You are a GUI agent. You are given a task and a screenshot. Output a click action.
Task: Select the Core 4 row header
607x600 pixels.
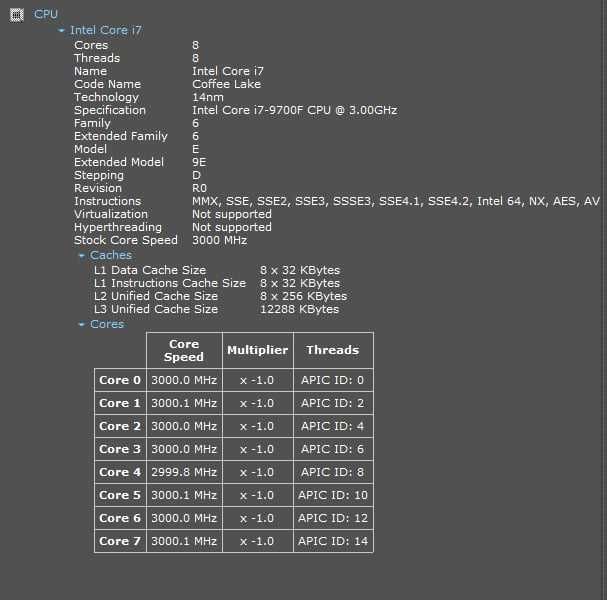120,472
